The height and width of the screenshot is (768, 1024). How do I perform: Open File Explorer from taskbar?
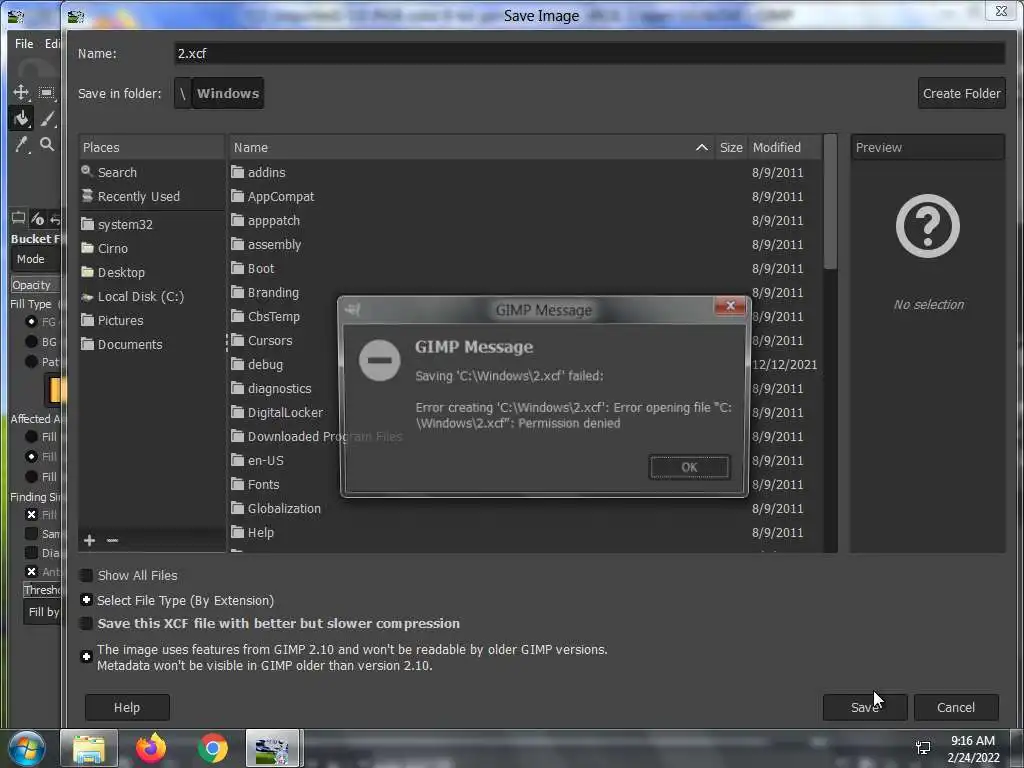[x=89, y=748]
